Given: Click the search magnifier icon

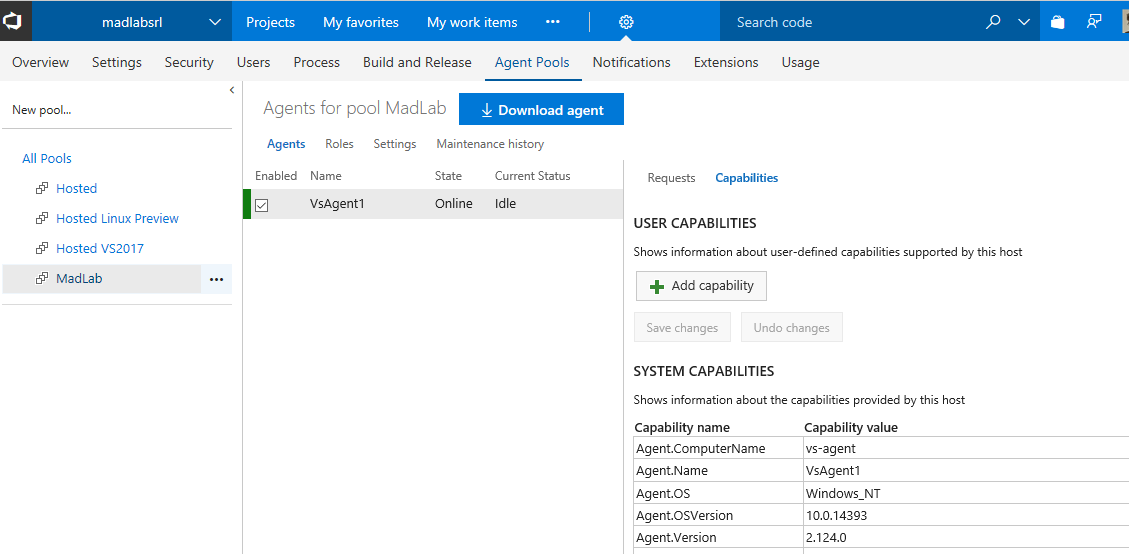Looking at the screenshot, I should click(x=993, y=22).
